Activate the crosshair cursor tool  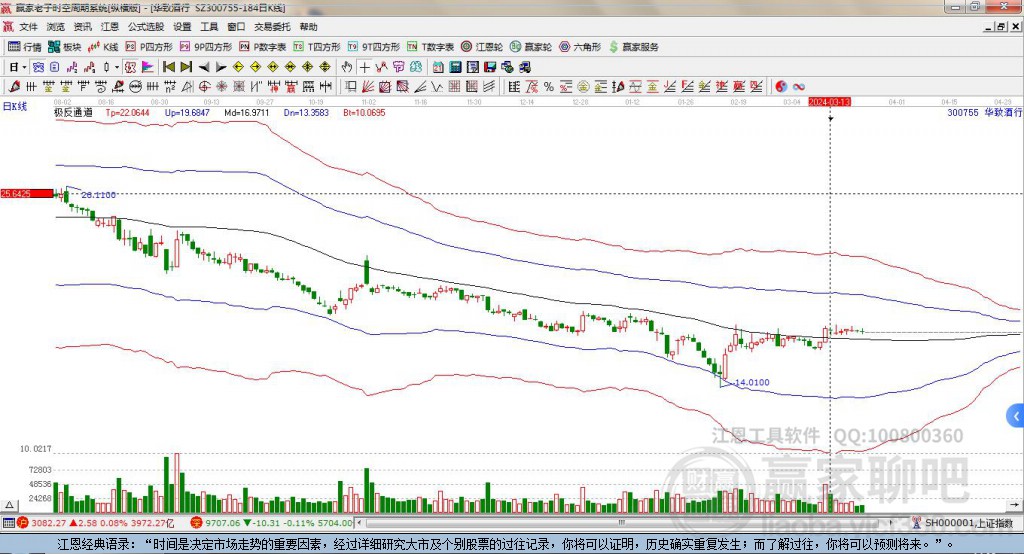[x=364, y=67]
